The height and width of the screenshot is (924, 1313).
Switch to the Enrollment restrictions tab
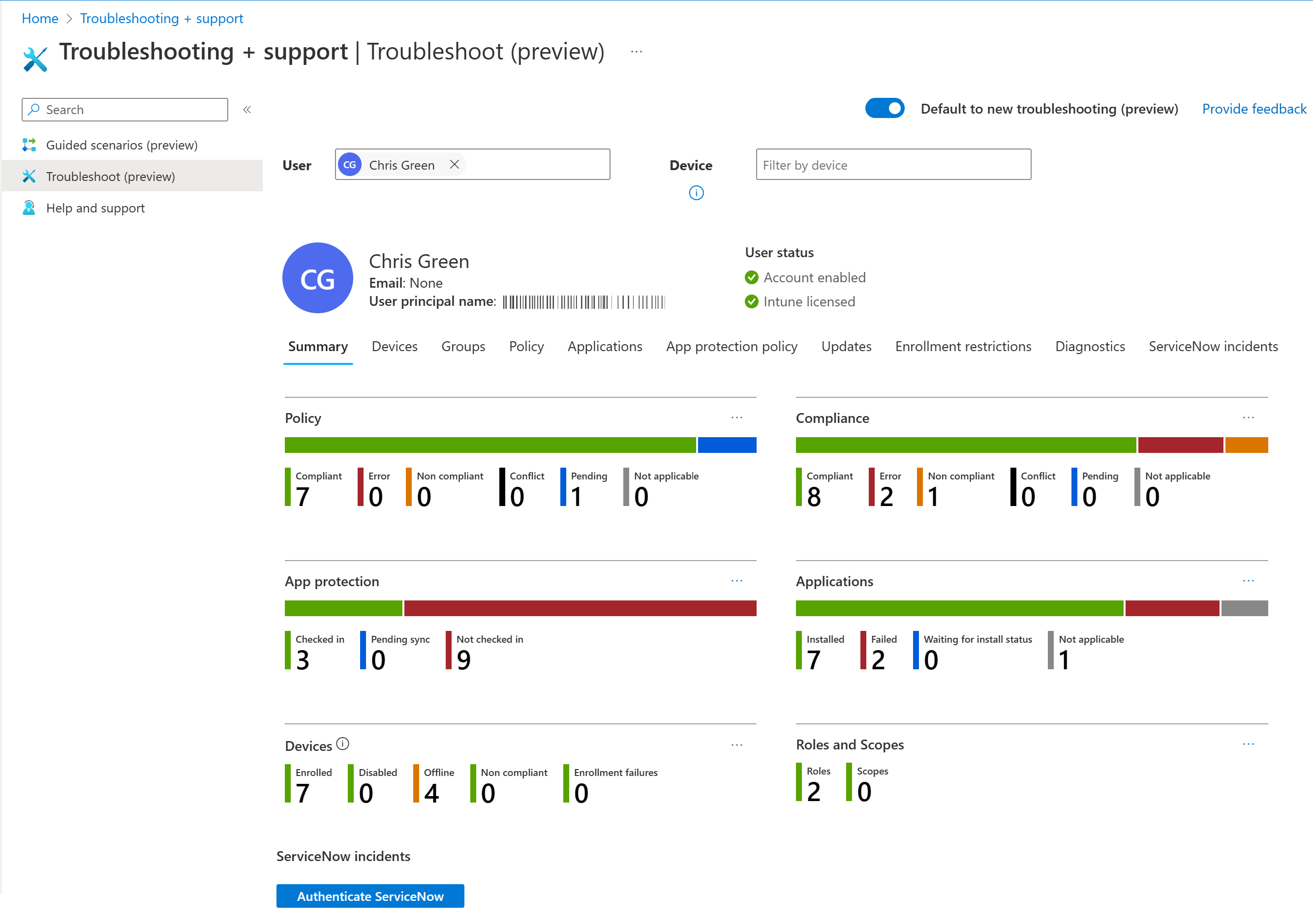[963, 346]
